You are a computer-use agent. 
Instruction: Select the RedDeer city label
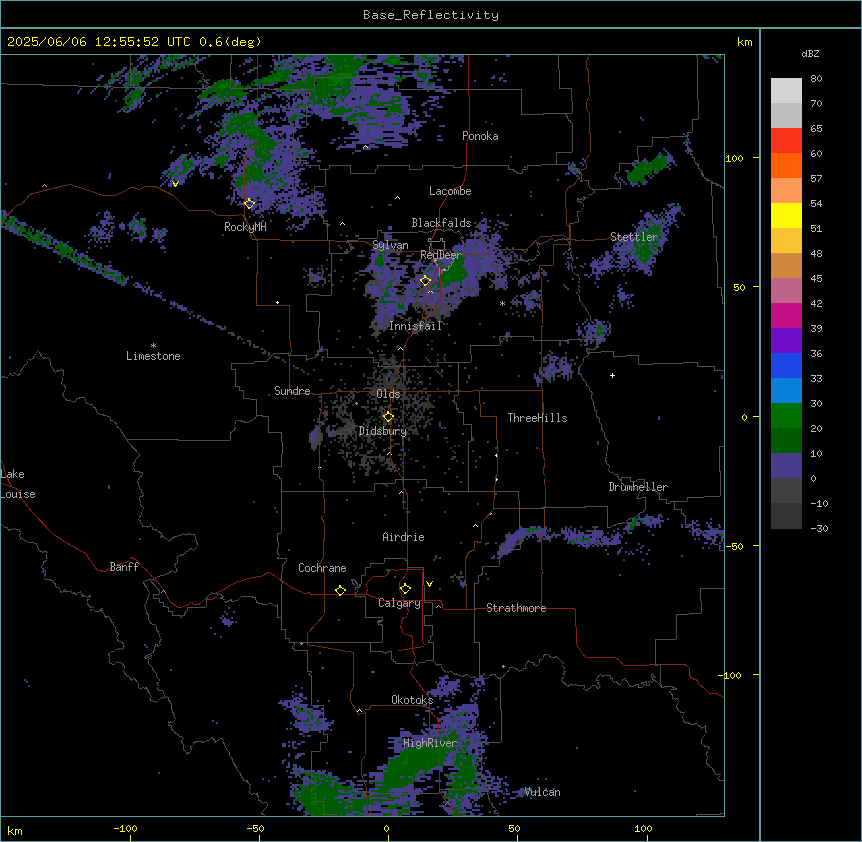point(441,255)
